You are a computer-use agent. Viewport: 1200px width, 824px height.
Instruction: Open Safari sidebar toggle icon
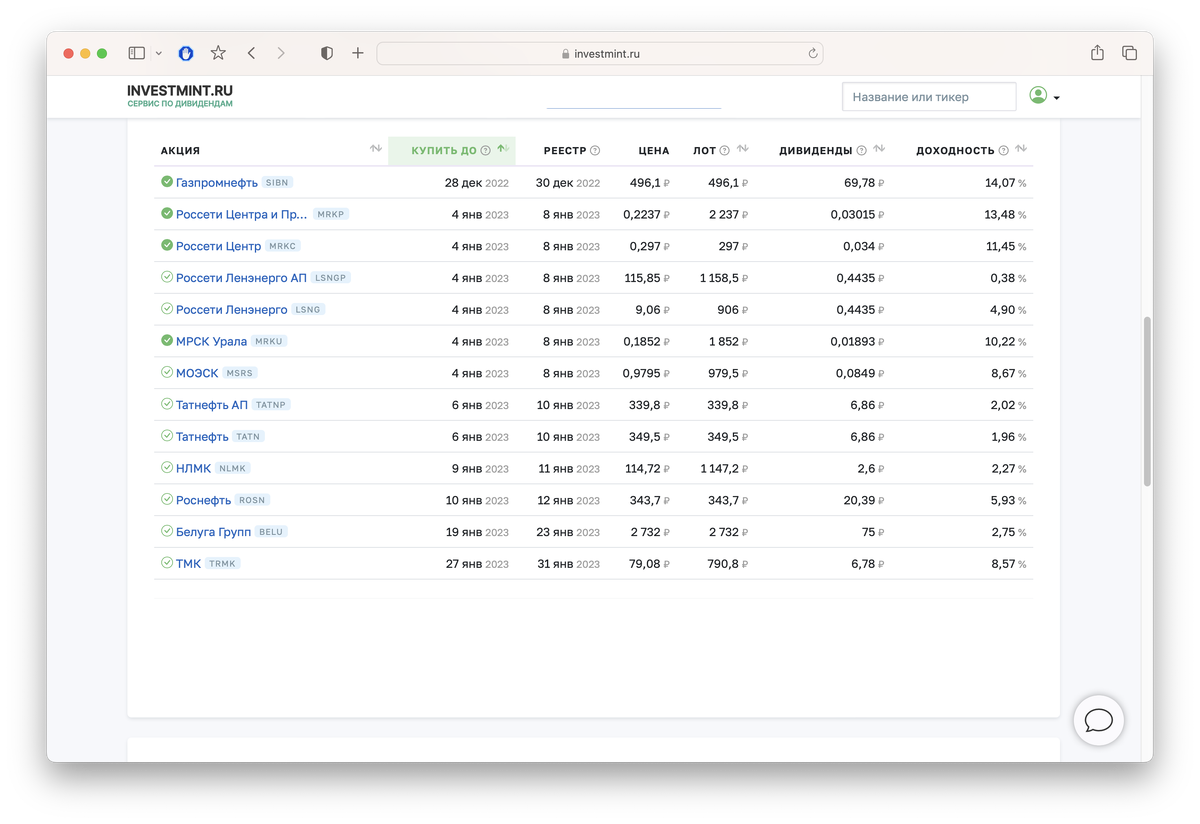click(x=137, y=53)
